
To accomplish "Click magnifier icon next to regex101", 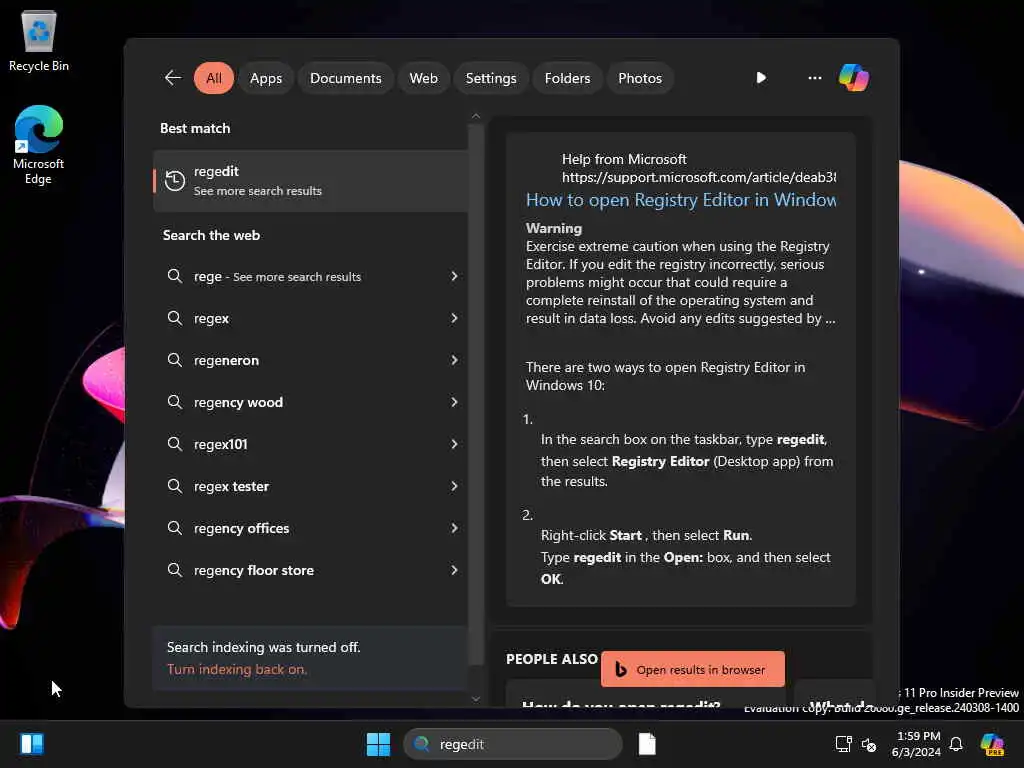I will tap(174, 444).
